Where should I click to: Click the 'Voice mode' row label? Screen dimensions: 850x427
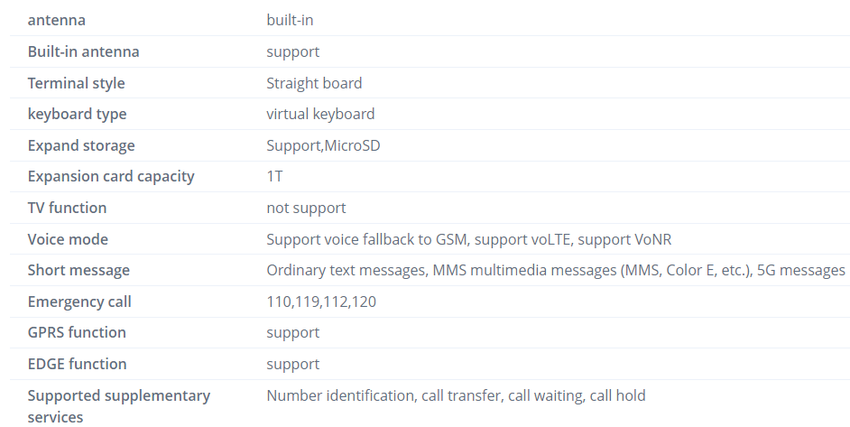[68, 239]
